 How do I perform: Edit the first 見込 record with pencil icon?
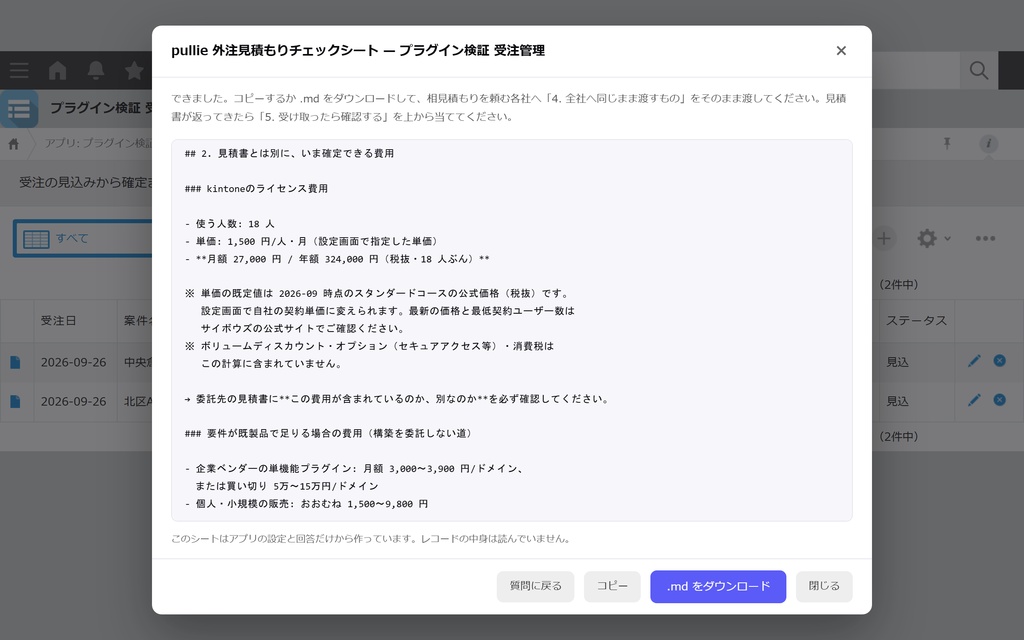coord(974,361)
